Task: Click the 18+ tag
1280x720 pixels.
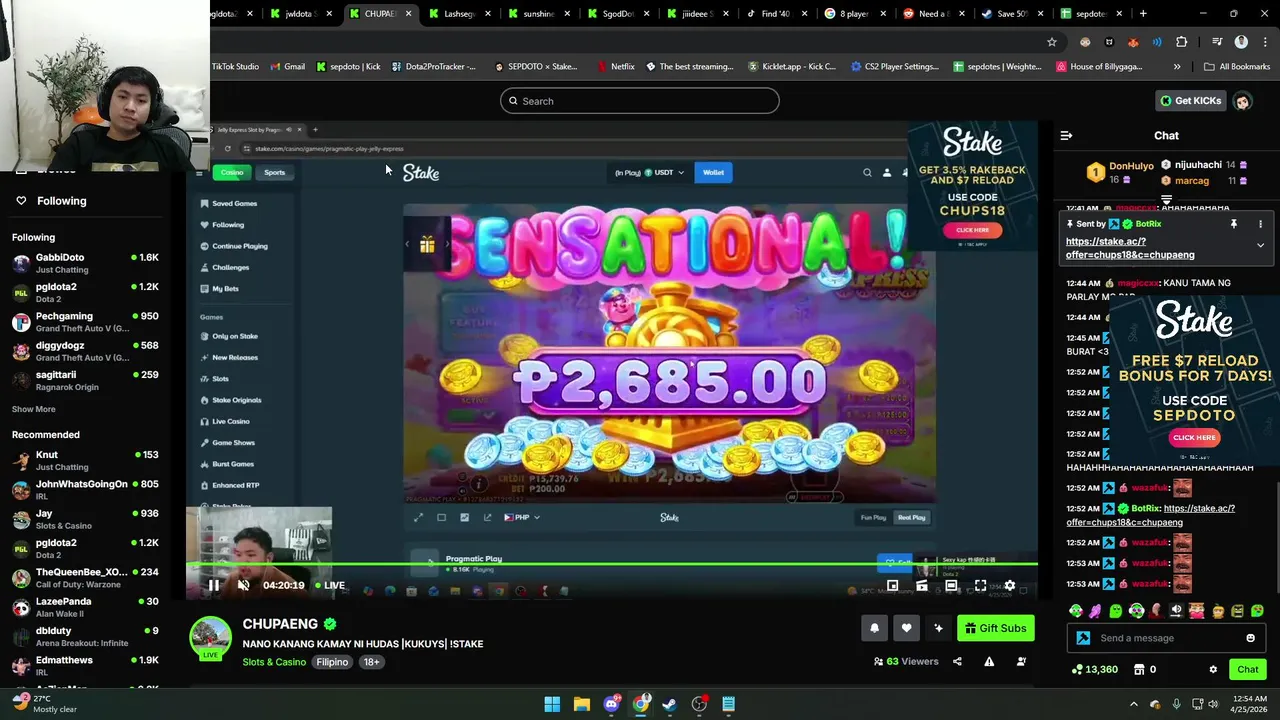Action: point(371,662)
